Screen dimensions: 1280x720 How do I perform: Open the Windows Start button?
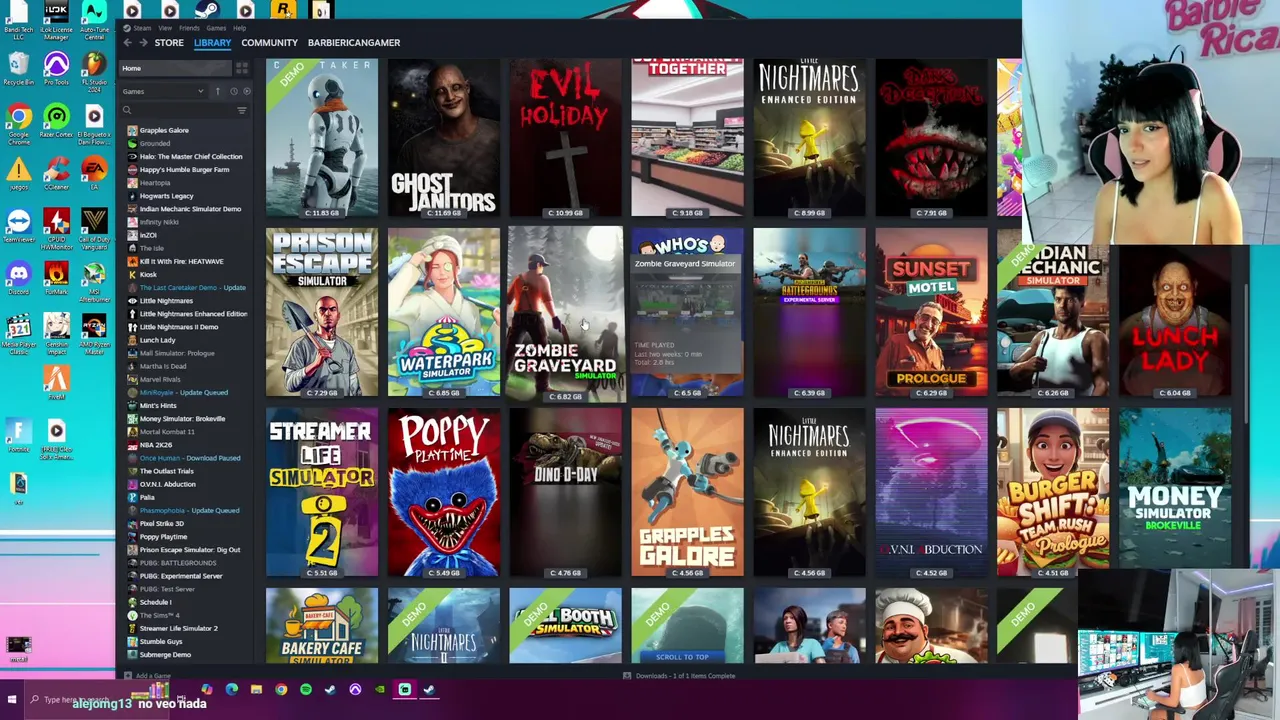(12, 699)
